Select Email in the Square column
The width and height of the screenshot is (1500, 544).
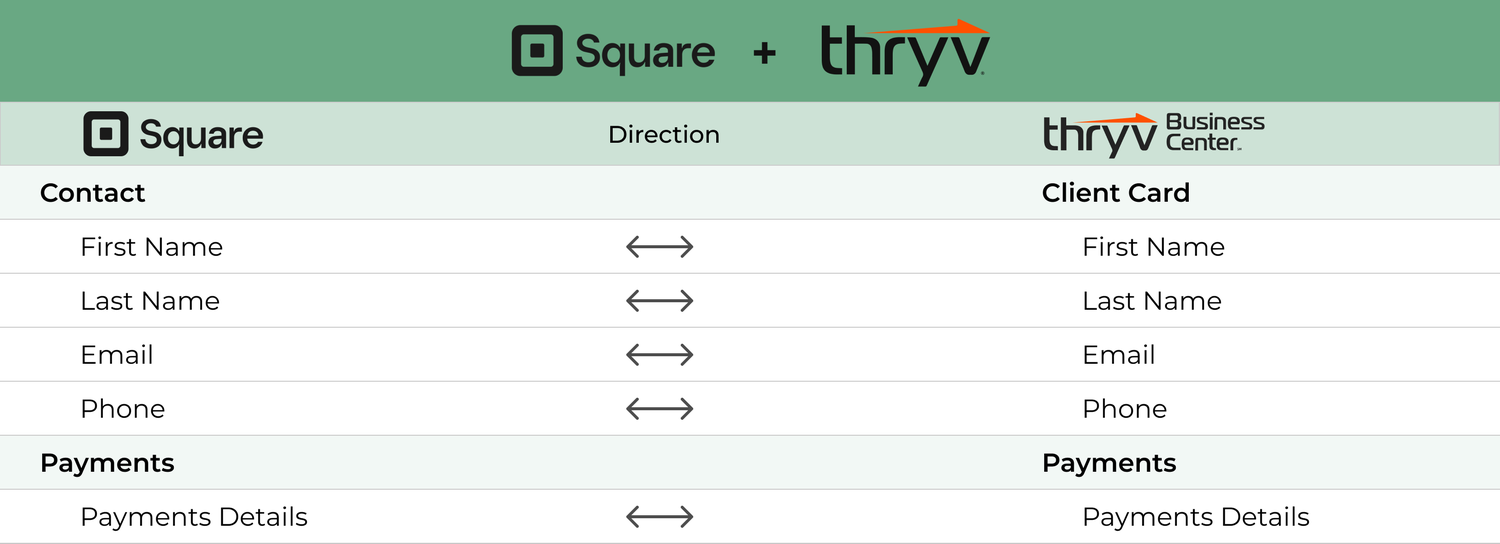[117, 355]
